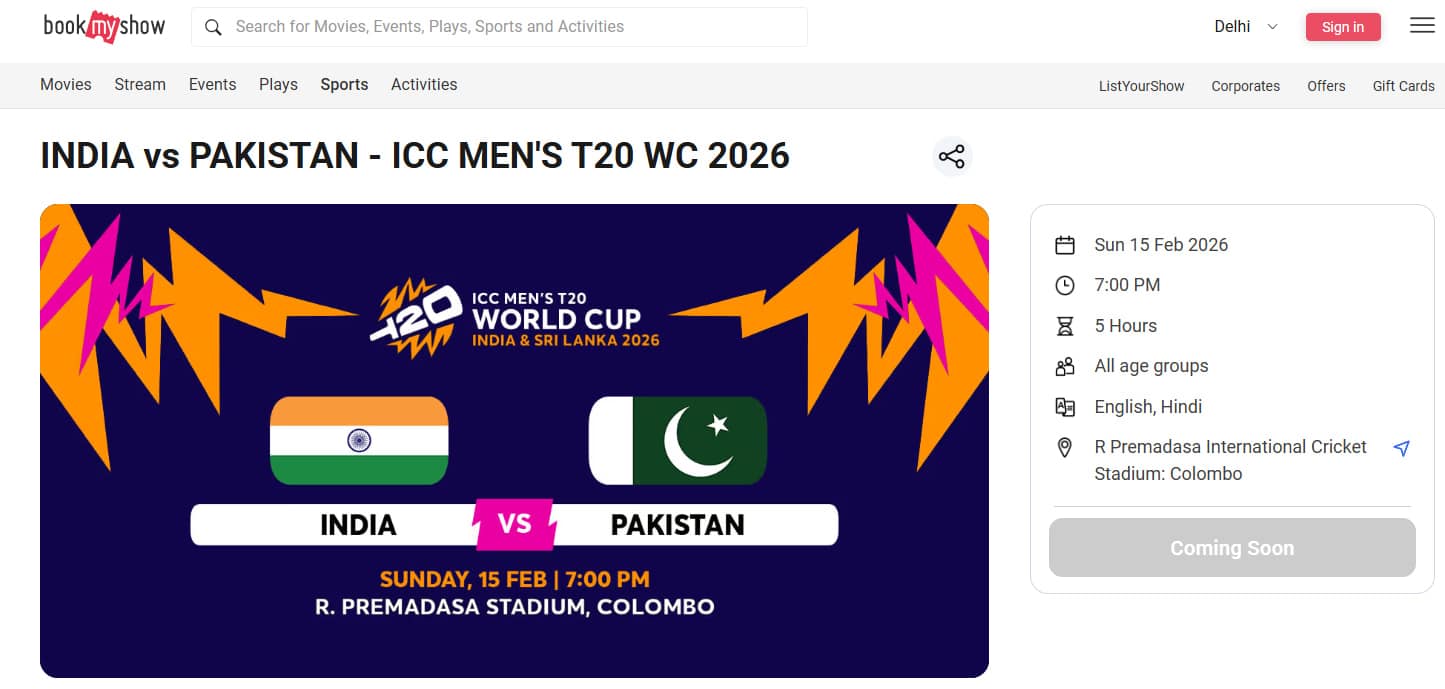Open the Offers page
Image resolution: width=1445 pixels, height=689 pixels.
point(1326,86)
